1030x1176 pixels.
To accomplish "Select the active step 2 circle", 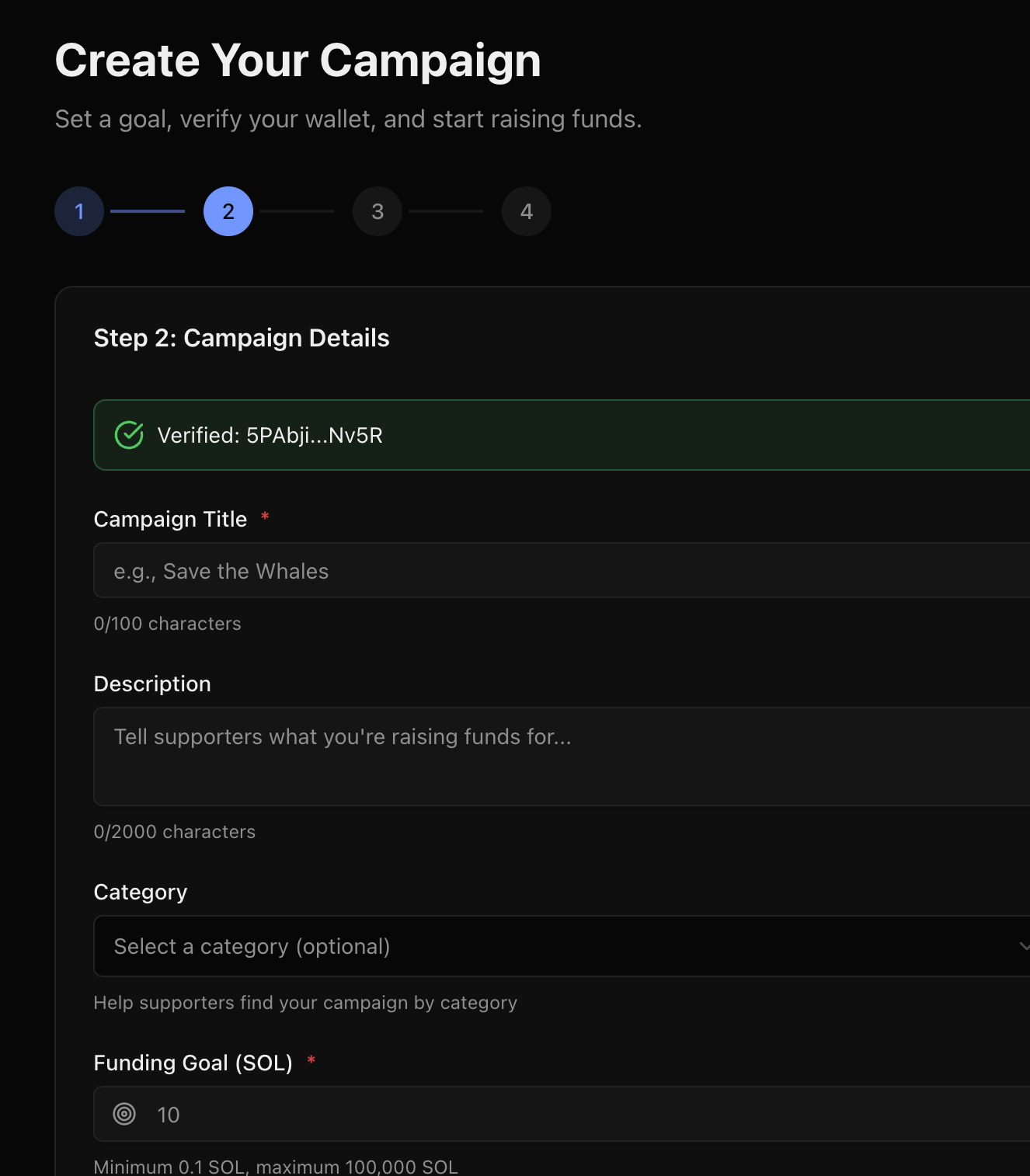I will click(228, 211).
